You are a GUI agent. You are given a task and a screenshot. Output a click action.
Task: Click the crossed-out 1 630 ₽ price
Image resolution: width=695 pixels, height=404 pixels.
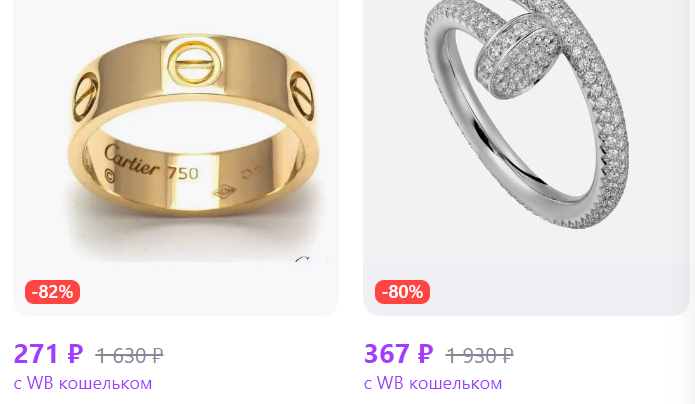(x=129, y=355)
